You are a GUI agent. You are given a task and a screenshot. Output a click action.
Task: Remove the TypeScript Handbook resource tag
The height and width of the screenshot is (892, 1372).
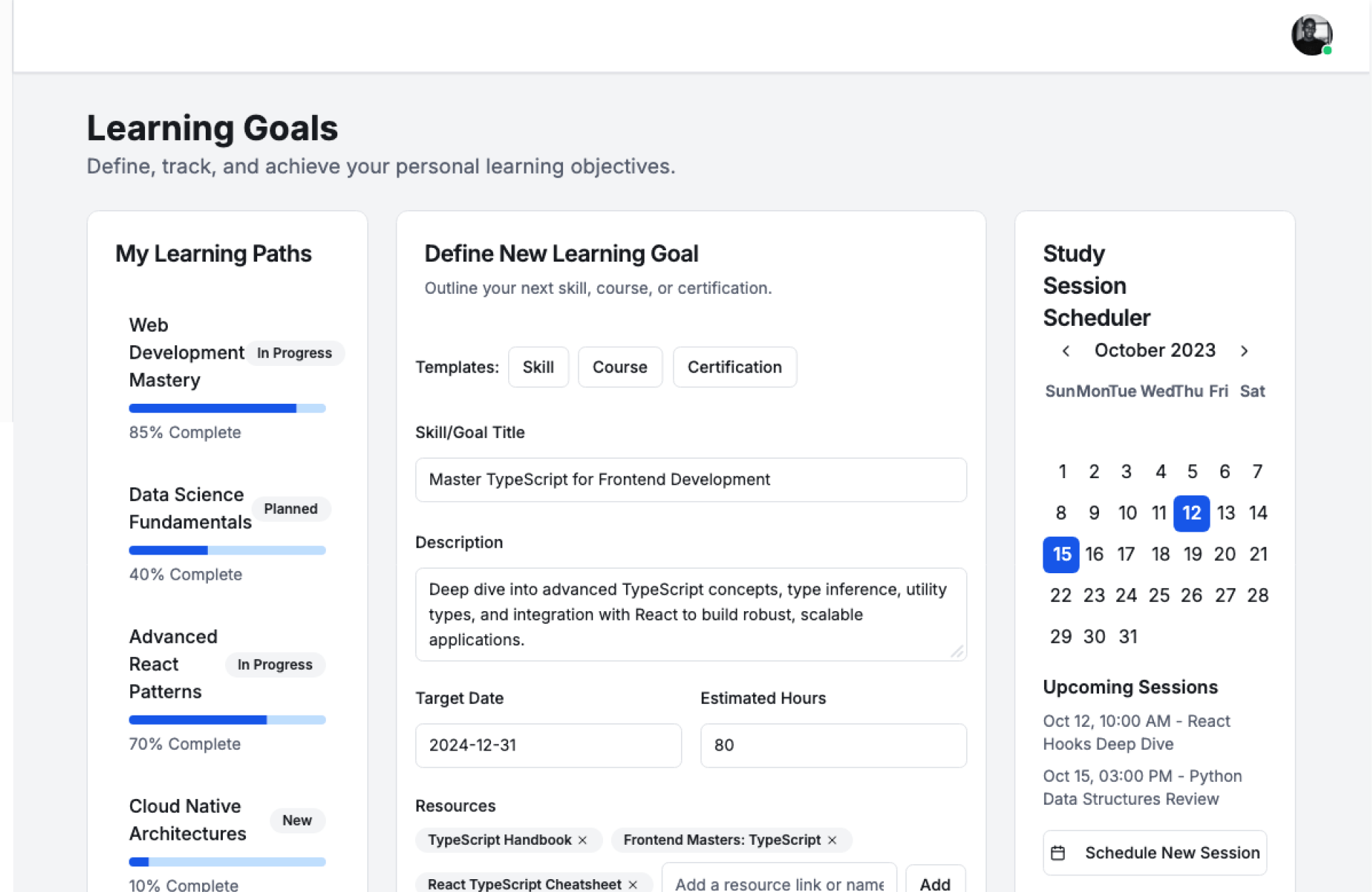point(582,841)
